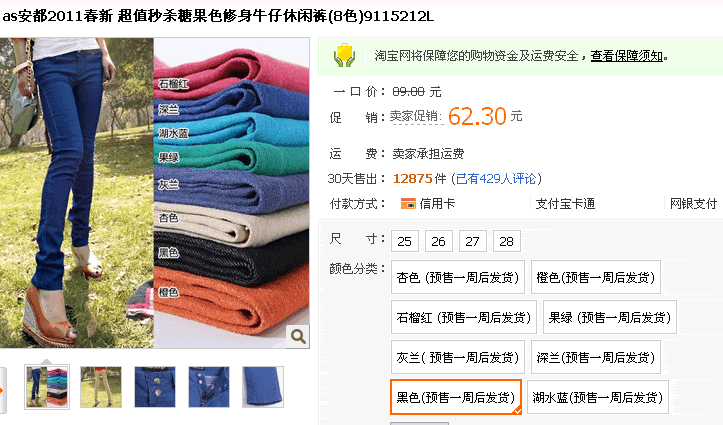The height and width of the screenshot is (425, 723).
Task: Select size 27
Action: [472, 241]
